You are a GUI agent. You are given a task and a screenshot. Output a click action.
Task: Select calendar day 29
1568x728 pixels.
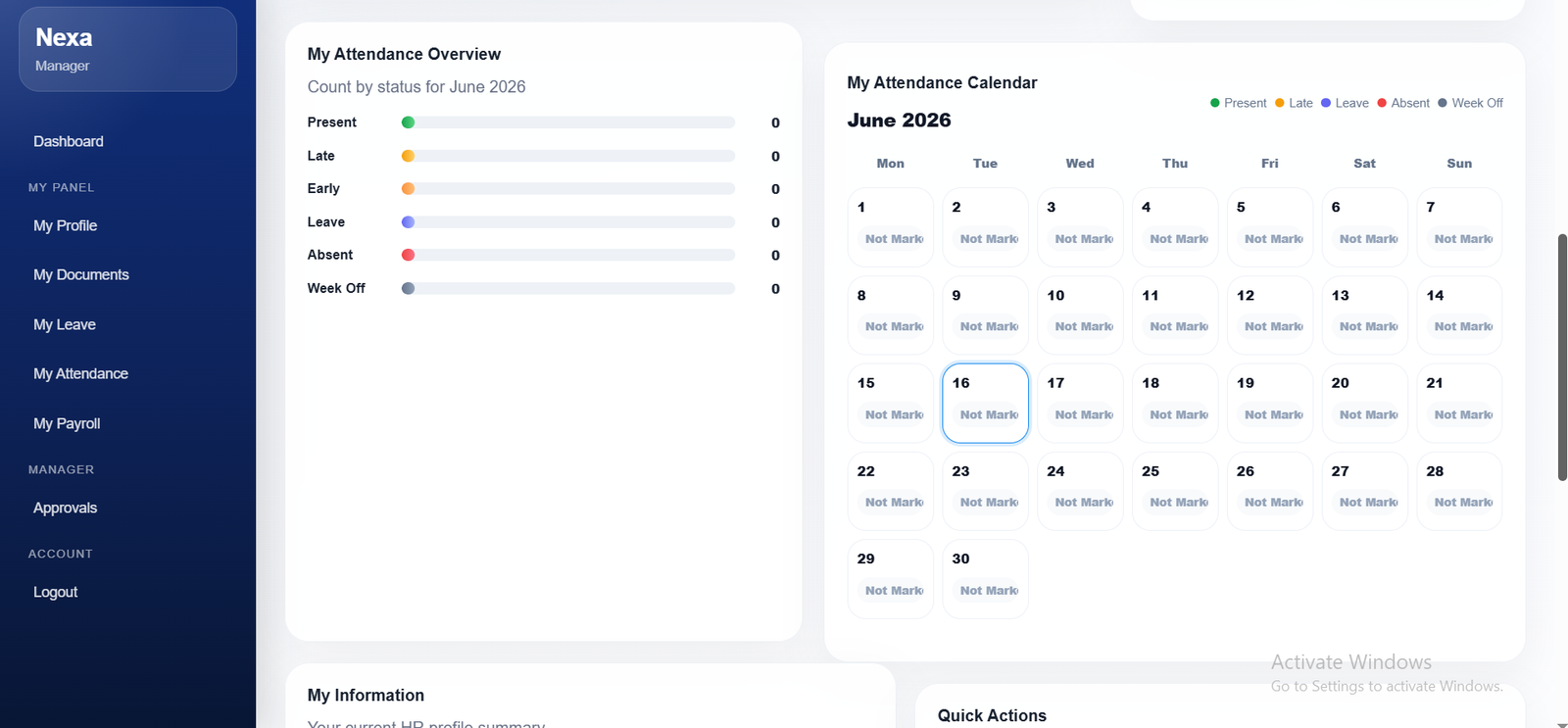[x=890, y=579]
